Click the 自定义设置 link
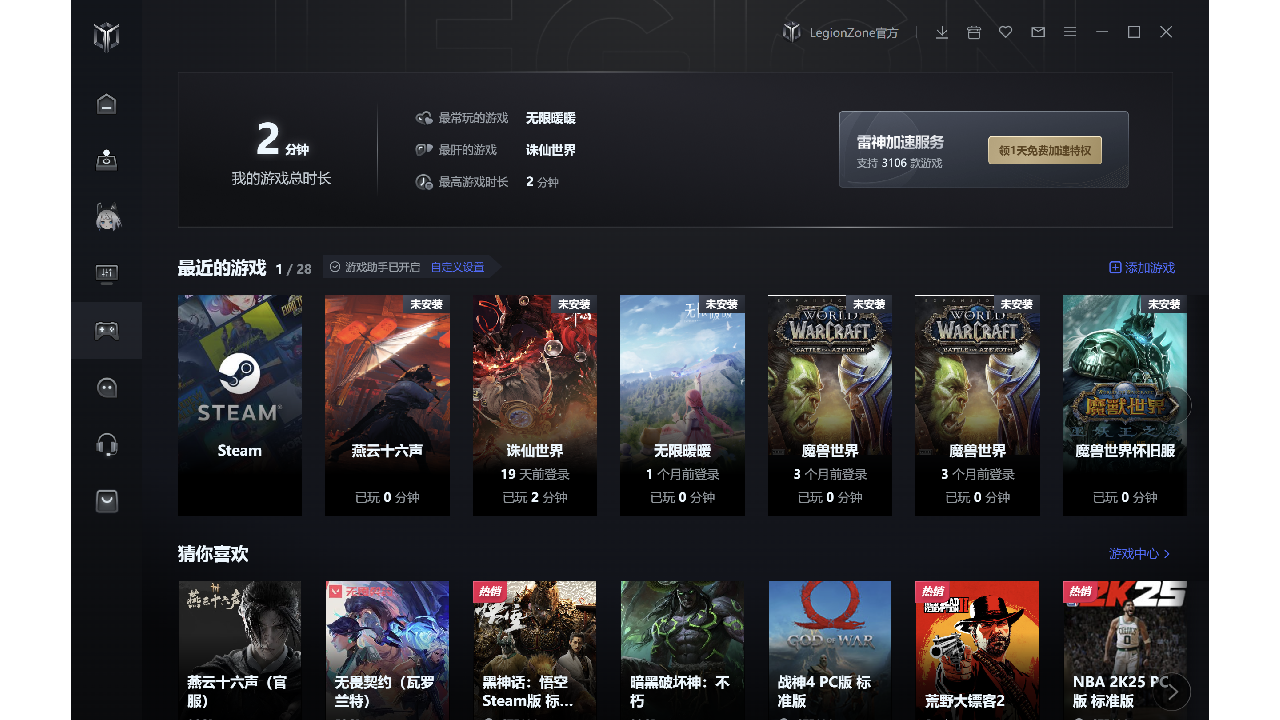Screen dimensions: 1280x720 click(x=457, y=268)
